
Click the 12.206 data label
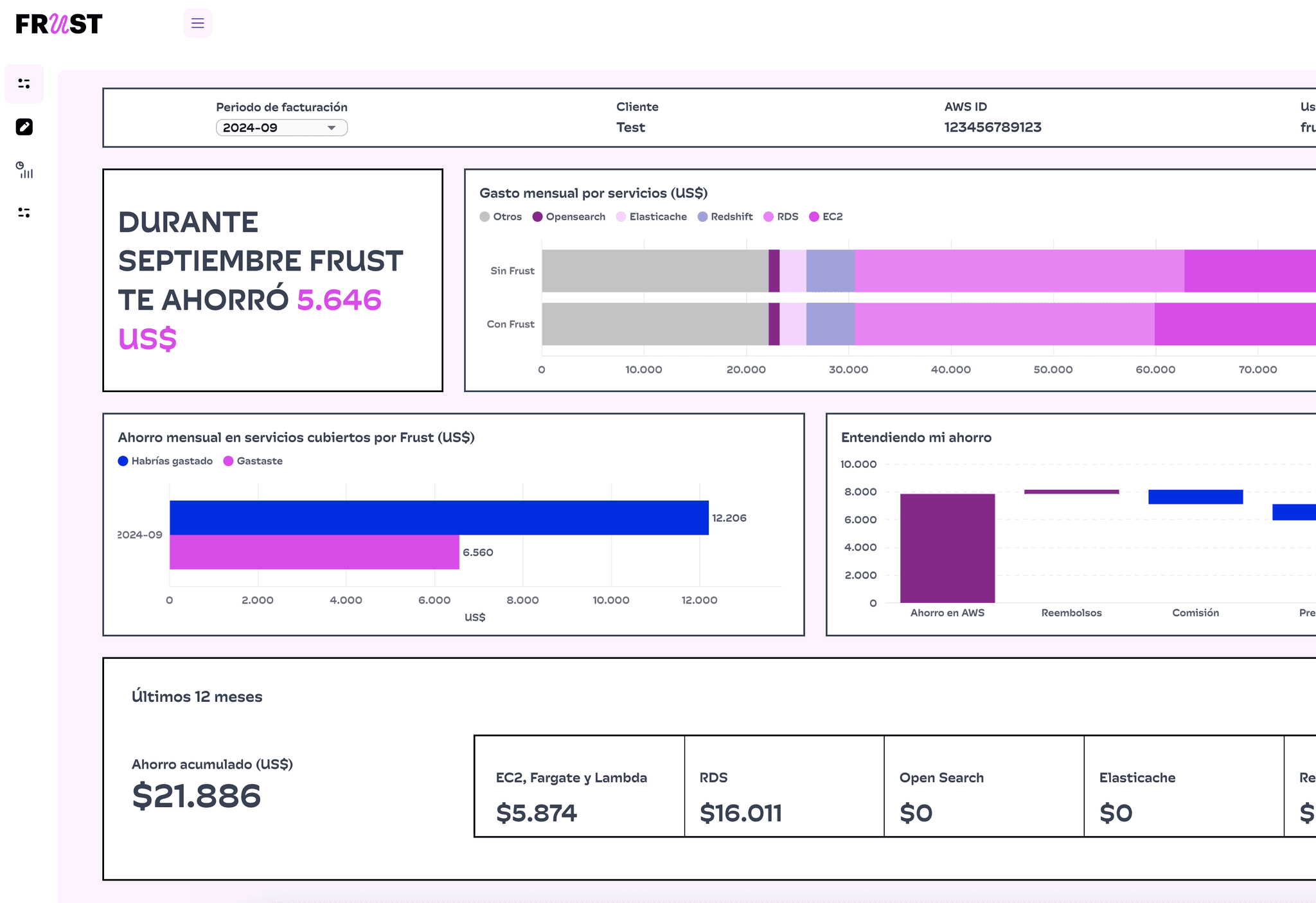[729, 518]
